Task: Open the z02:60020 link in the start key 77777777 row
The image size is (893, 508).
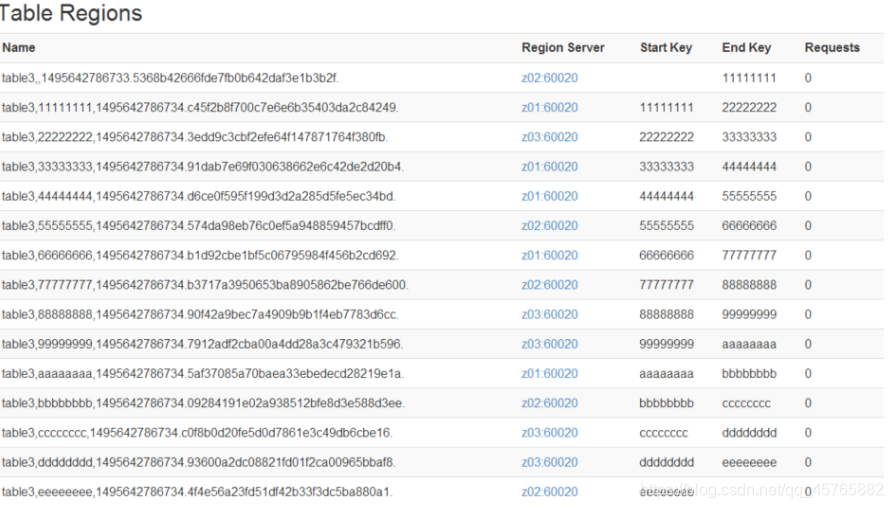Action: [550, 285]
